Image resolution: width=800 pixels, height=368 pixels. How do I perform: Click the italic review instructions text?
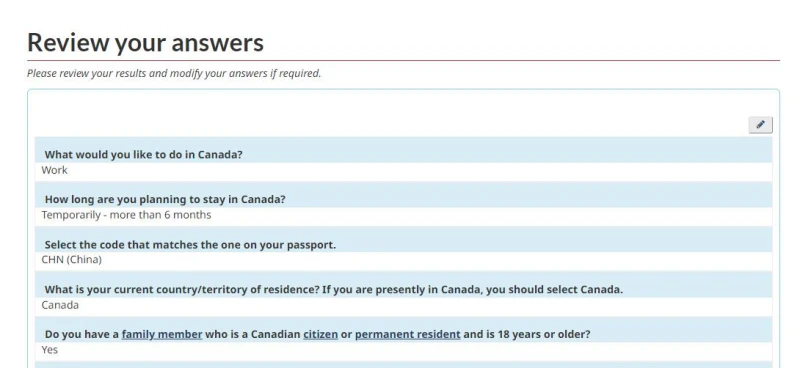click(x=174, y=73)
